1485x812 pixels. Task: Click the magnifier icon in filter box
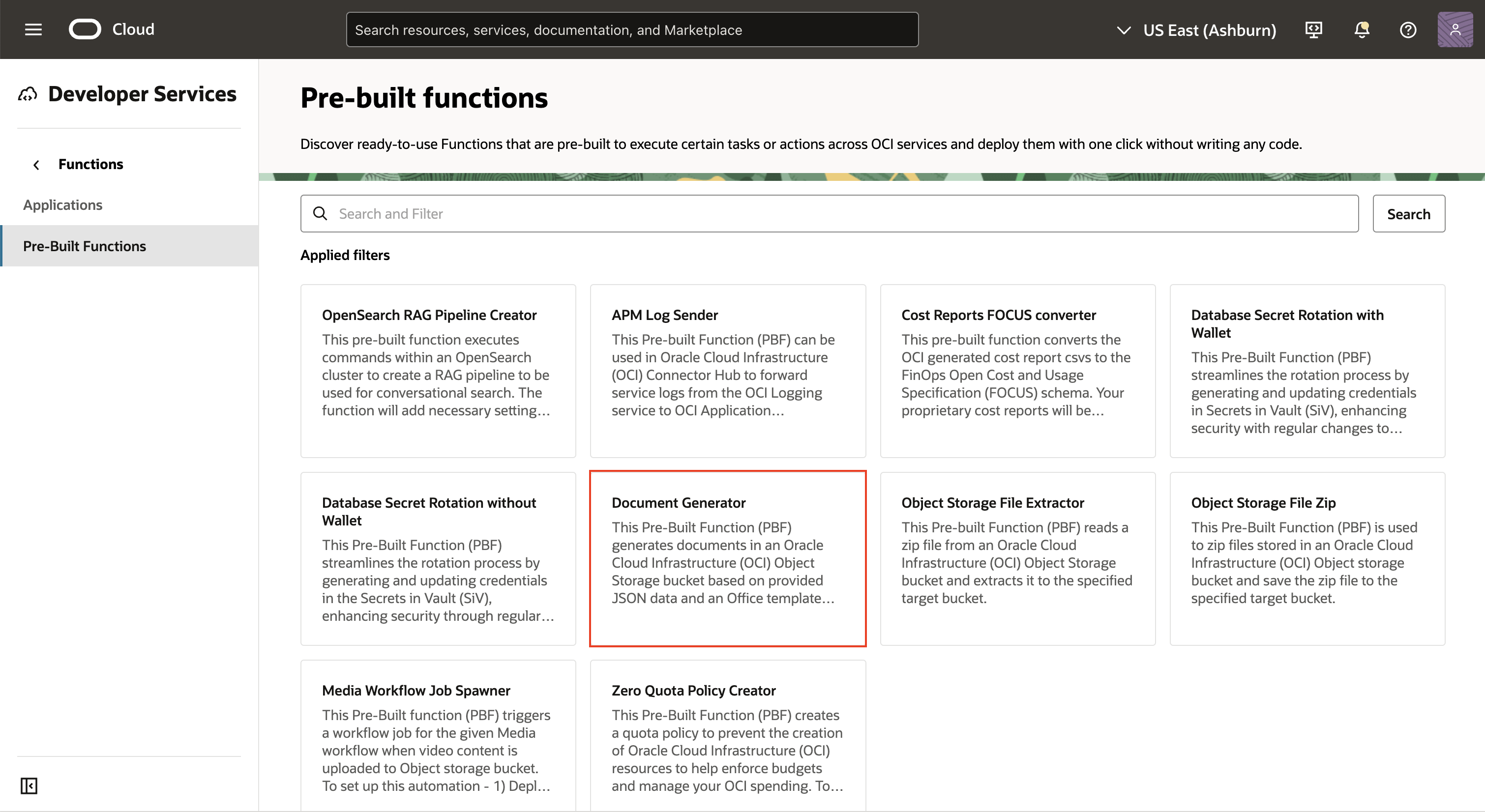pyautogui.click(x=320, y=214)
